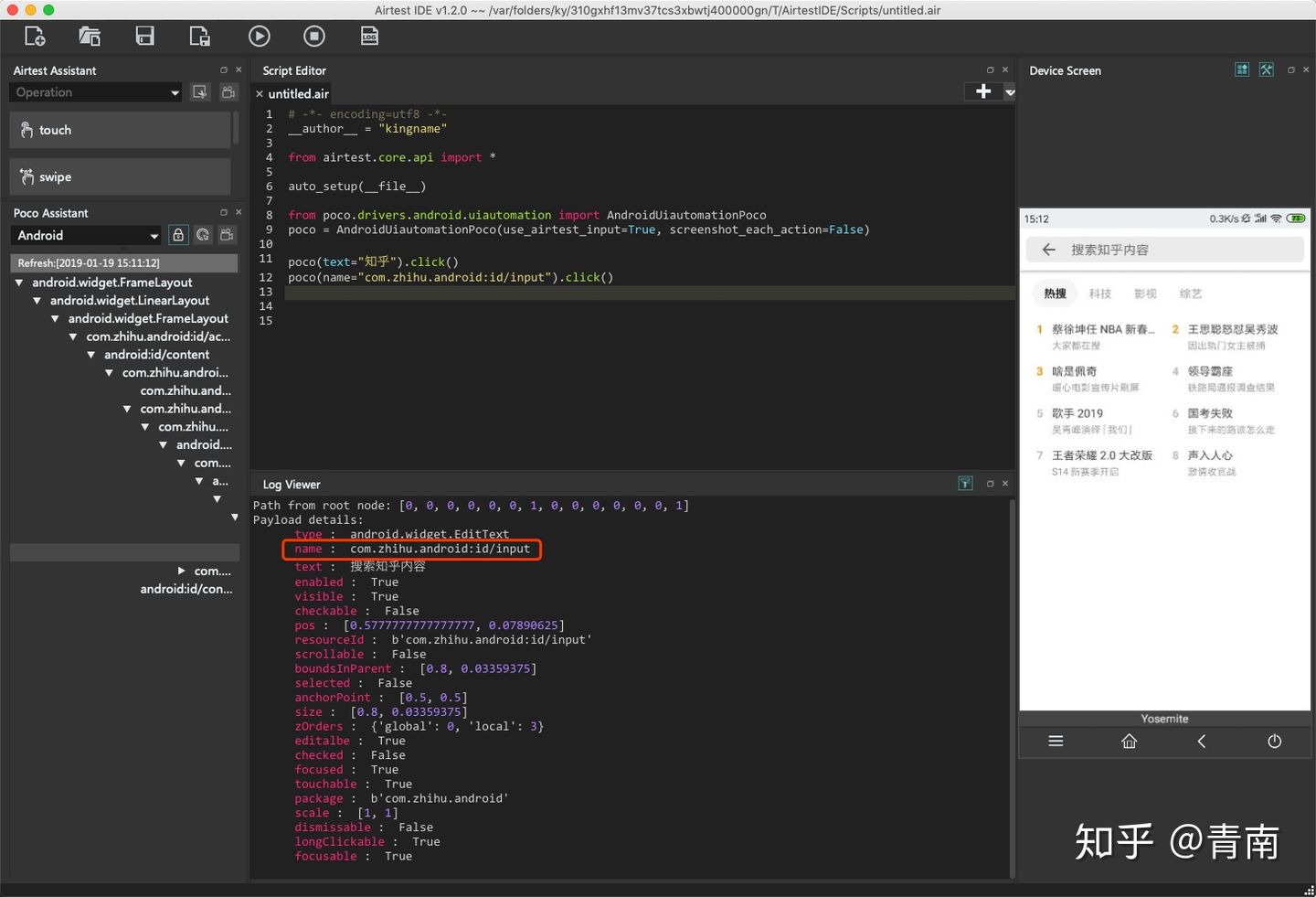Image resolution: width=1316 pixels, height=897 pixels.
Task: Click the Airtest Assistant record icon
Action: 228,91
